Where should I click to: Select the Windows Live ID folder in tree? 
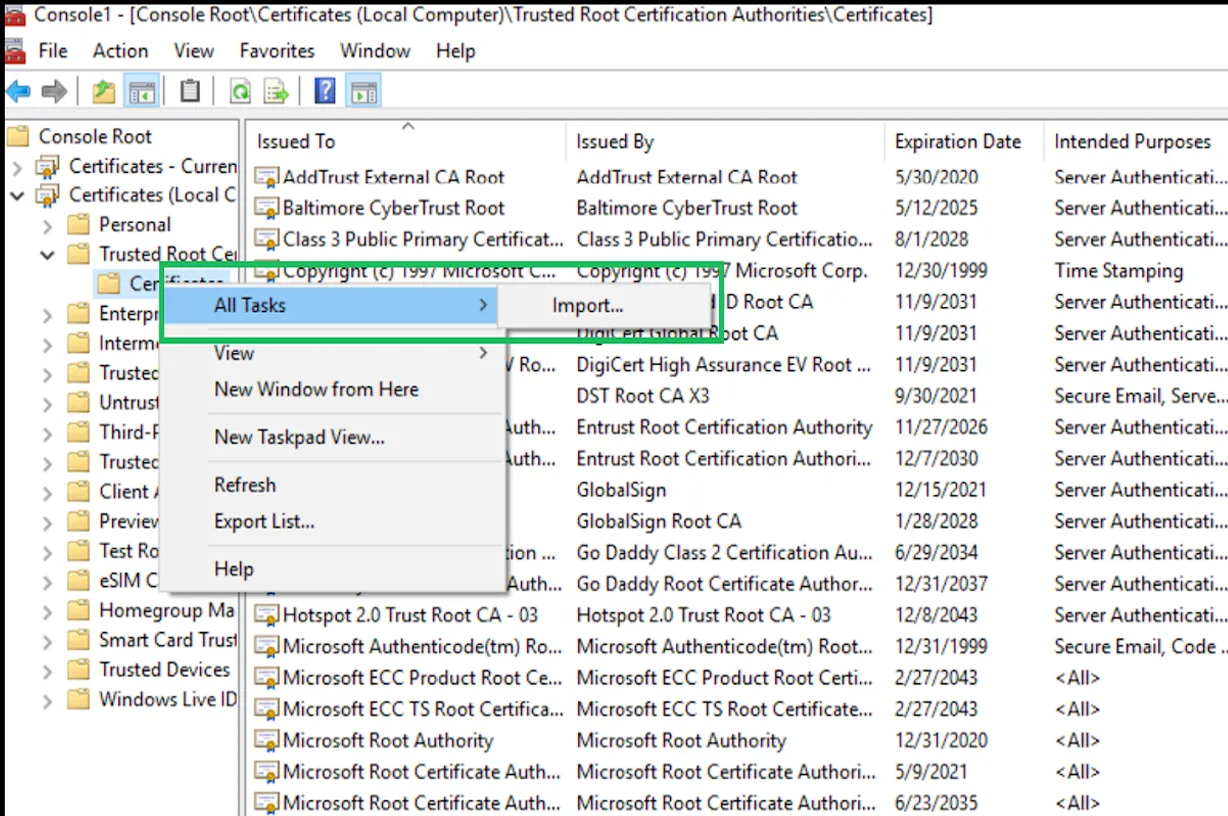click(x=166, y=699)
